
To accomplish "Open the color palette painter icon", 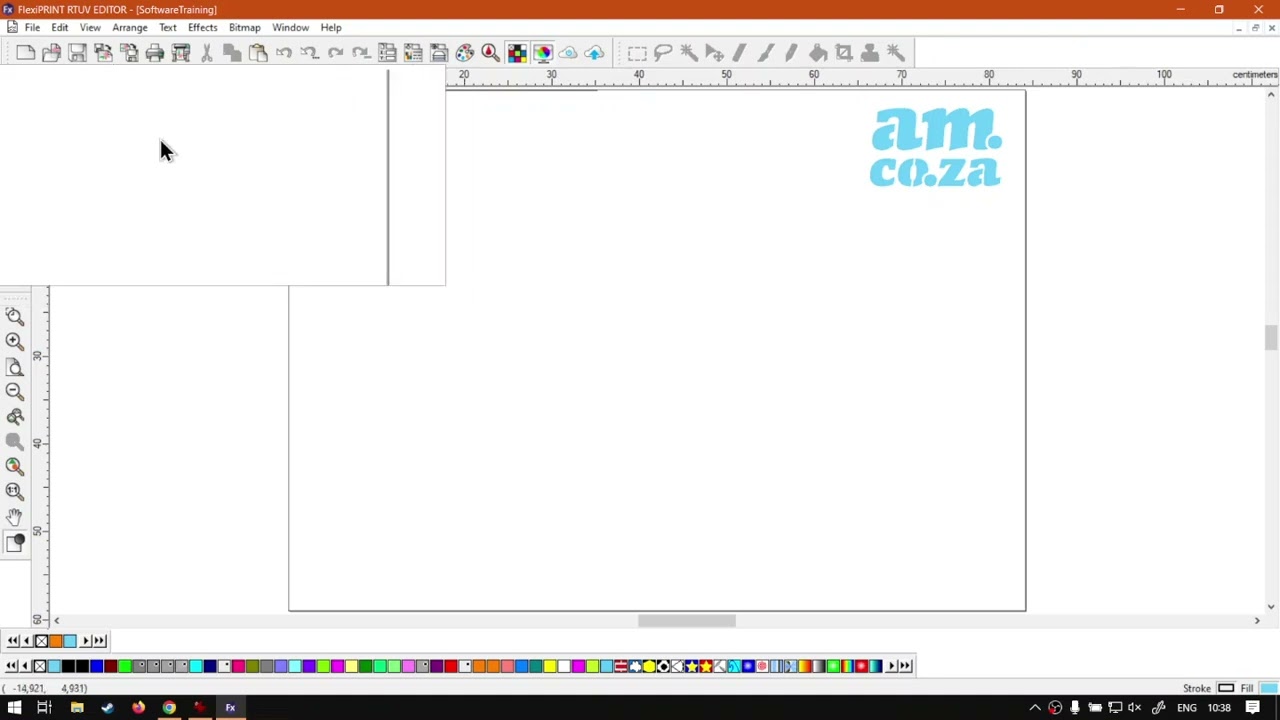I will coord(465,53).
